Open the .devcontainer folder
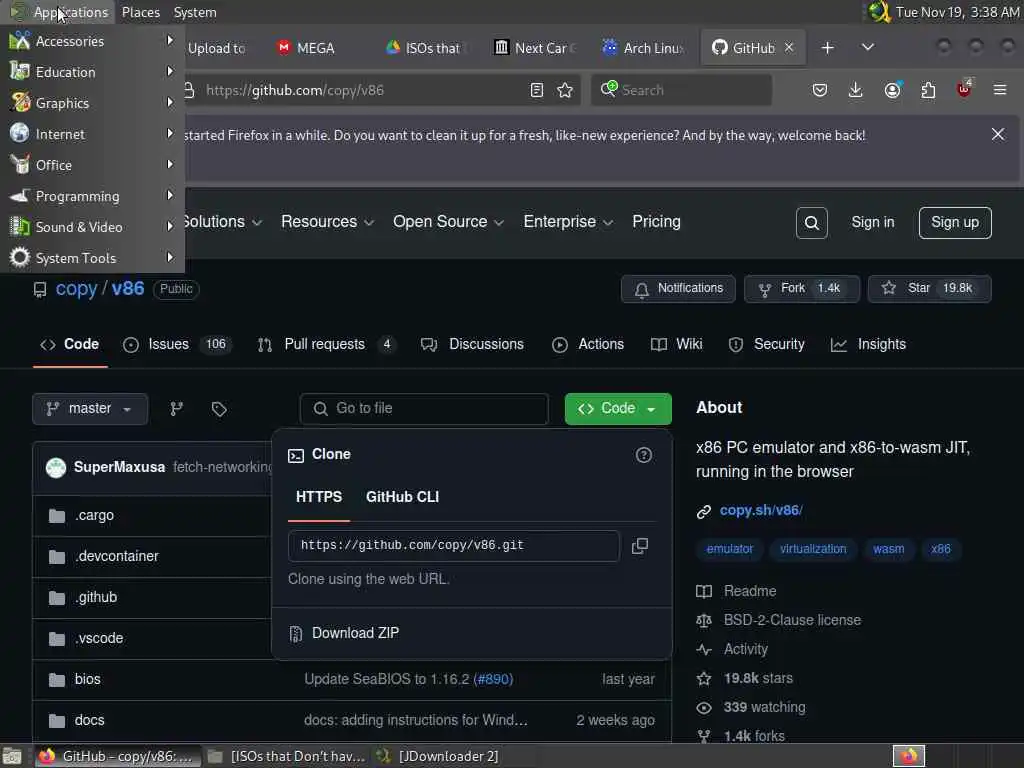The height and width of the screenshot is (768, 1024). (116, 556)
